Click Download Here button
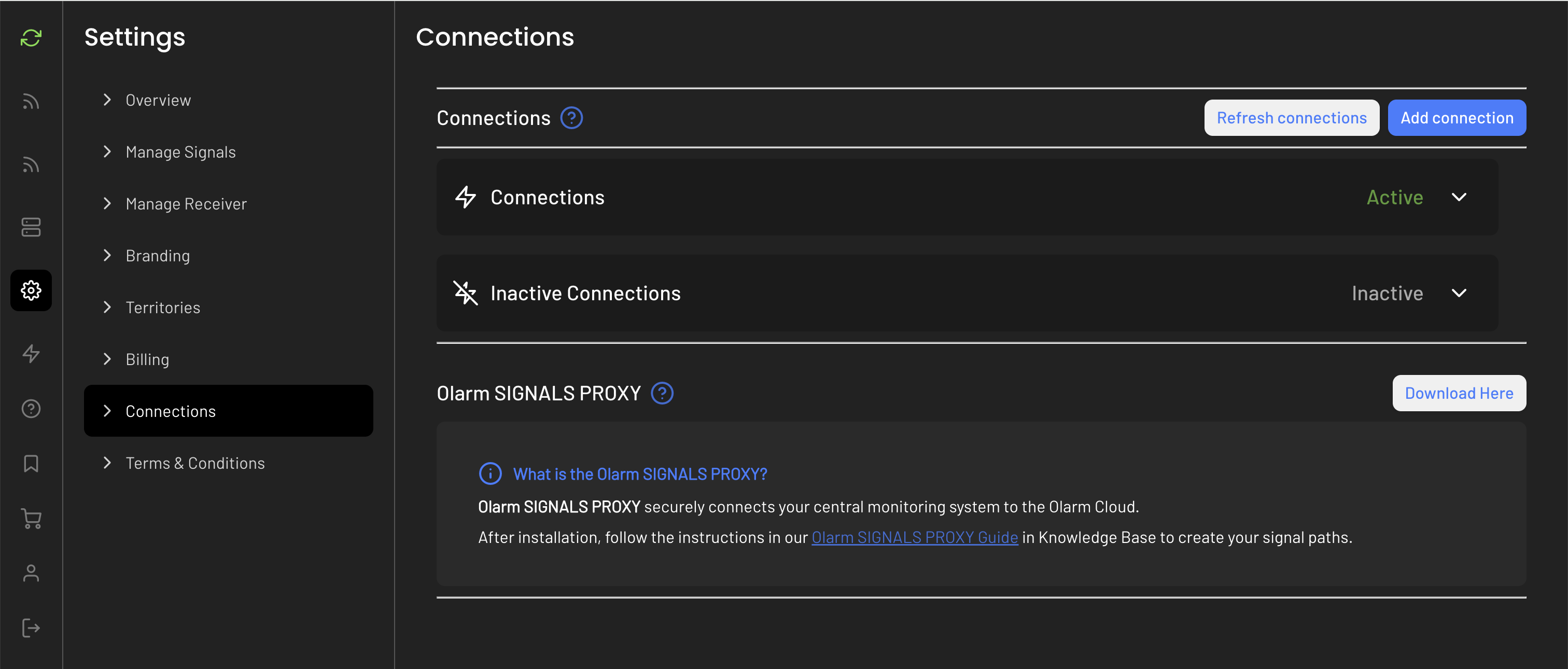Screen dimensions: 1568x669 pyautogui.click(x=1459, y=393)
